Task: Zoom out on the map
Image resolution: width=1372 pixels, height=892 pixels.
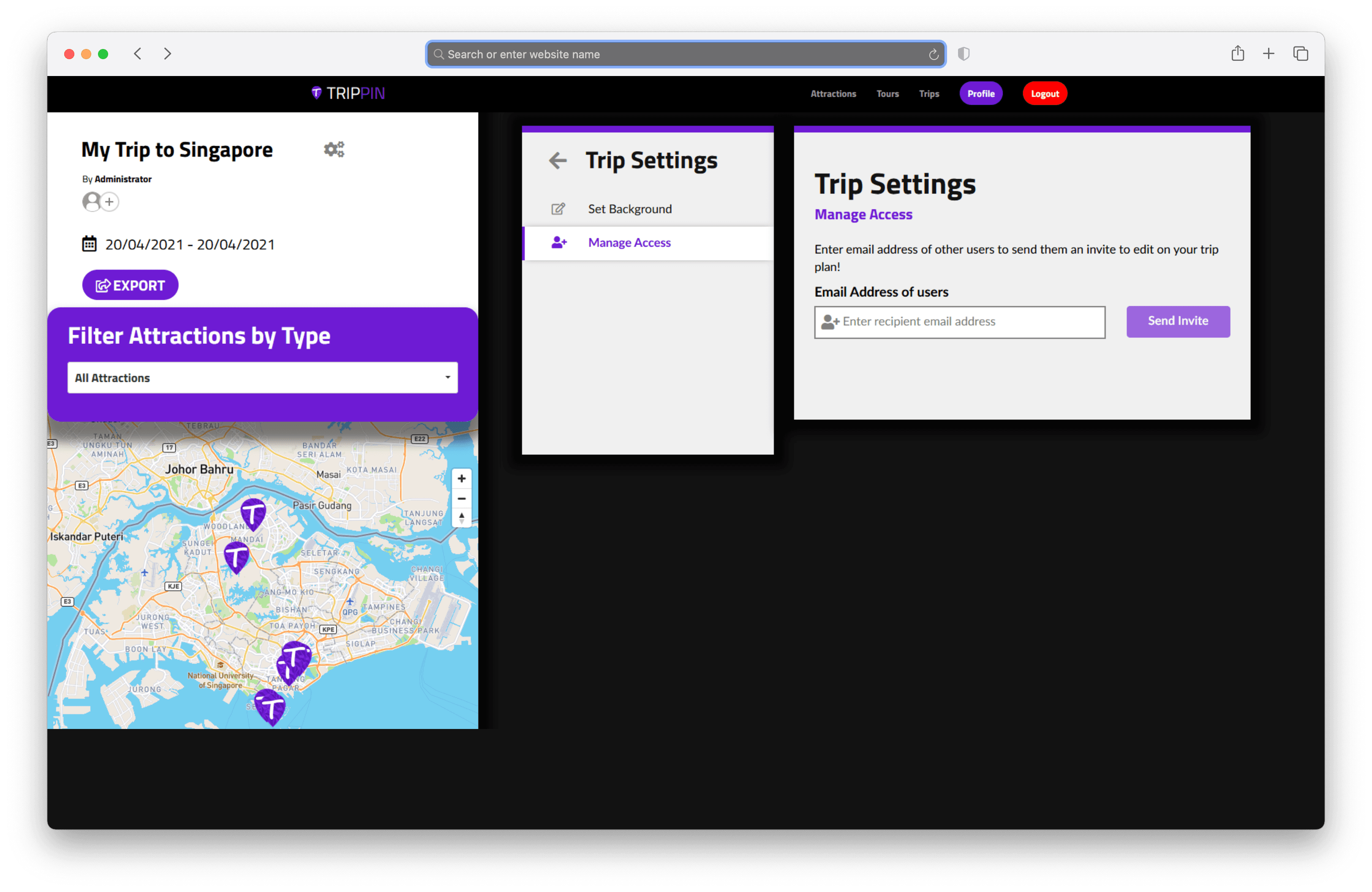Action: click(x=461, y=498)
